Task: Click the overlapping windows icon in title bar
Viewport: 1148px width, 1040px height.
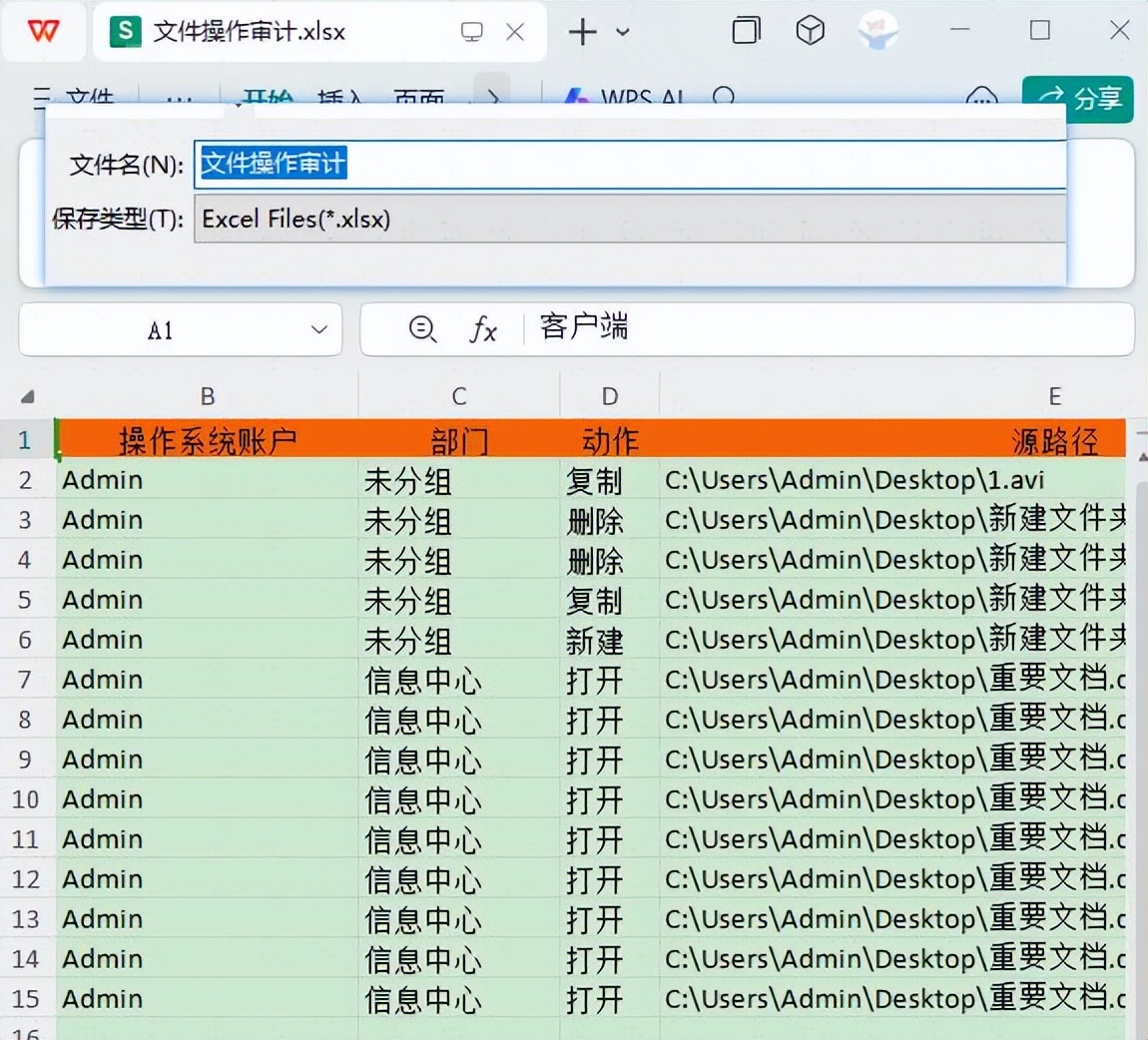Action: pos(746,31)
